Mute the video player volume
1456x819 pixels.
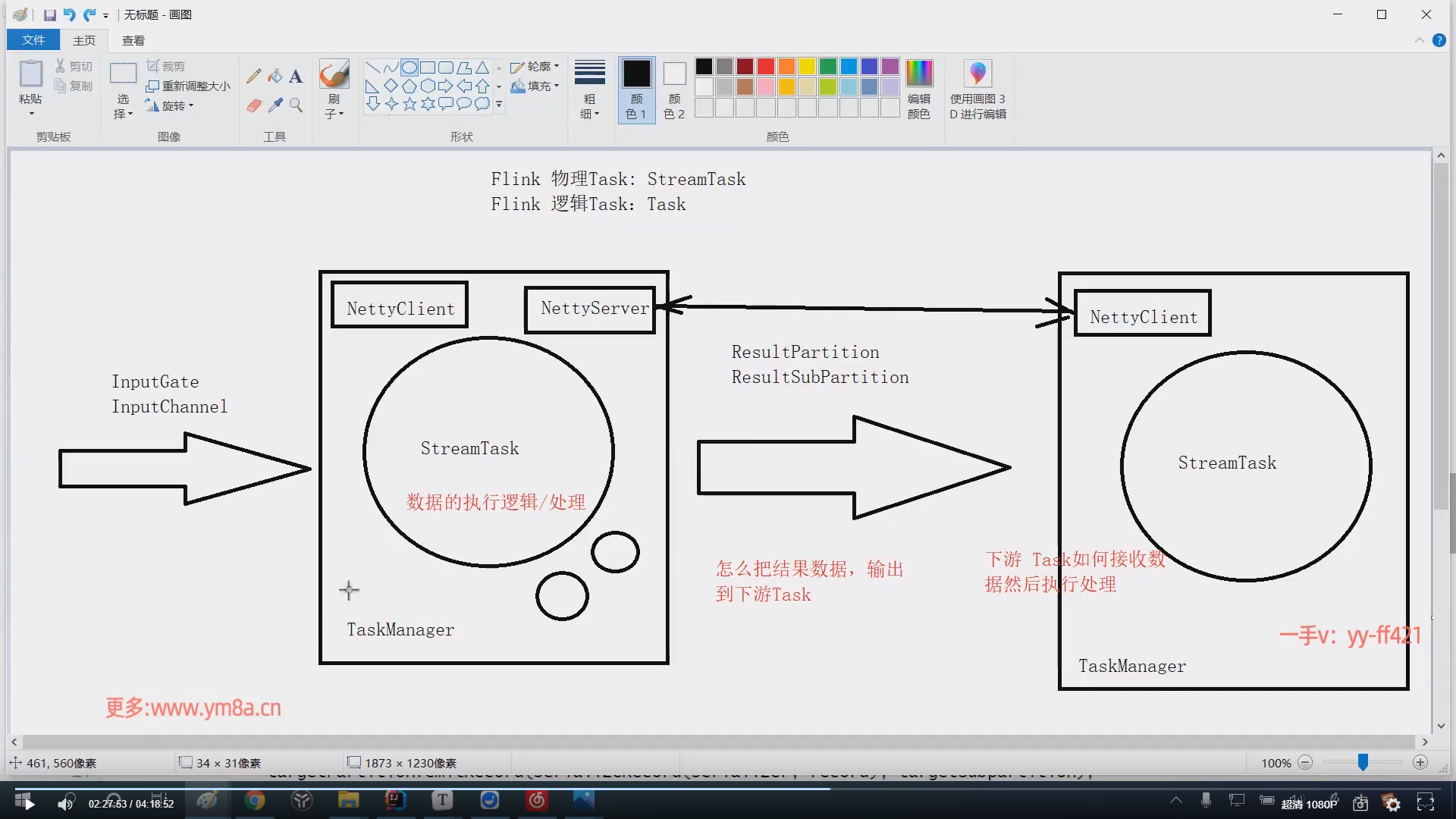[66, 803]
